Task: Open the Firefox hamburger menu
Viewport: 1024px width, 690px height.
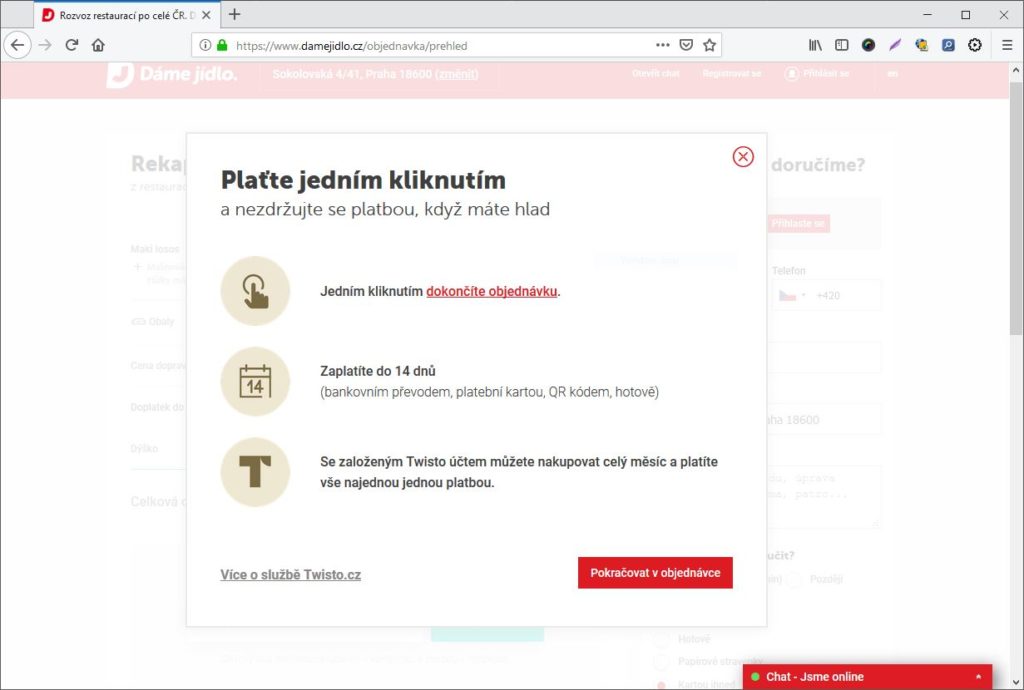Action: pos(1007,45)
